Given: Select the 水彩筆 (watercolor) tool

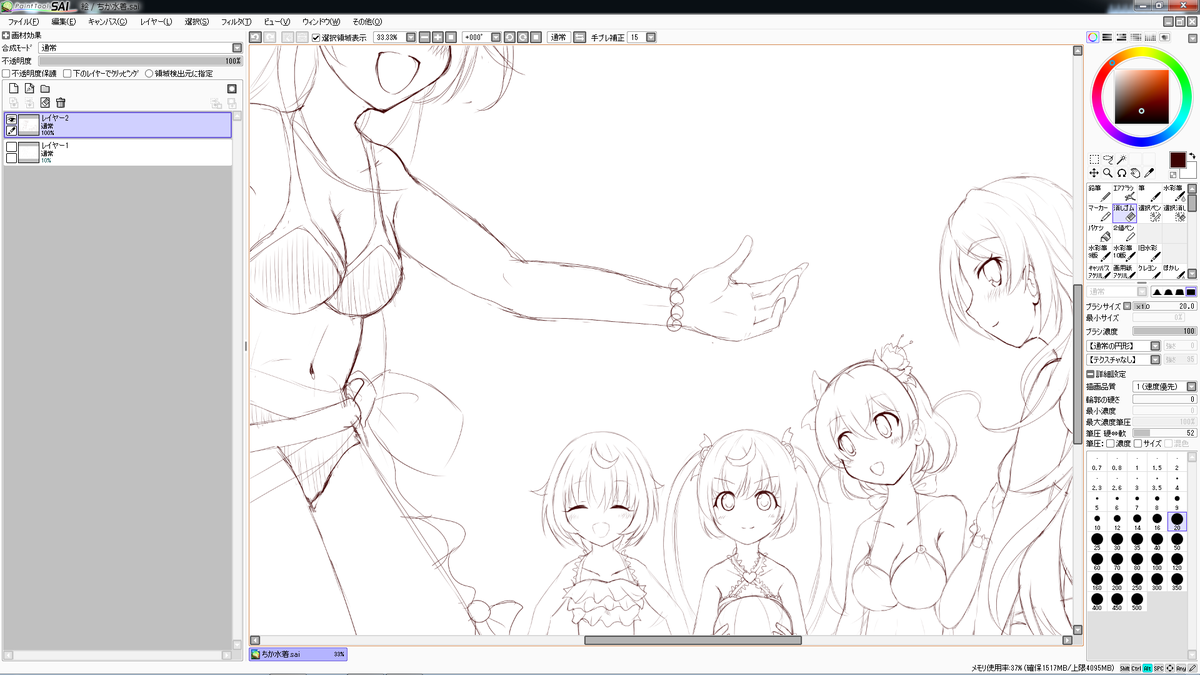Looking at the screenshot, I should point(1173,192).
